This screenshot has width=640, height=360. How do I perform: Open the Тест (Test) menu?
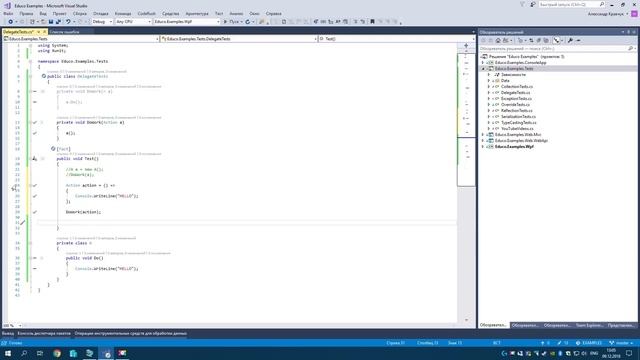(219, 13)
